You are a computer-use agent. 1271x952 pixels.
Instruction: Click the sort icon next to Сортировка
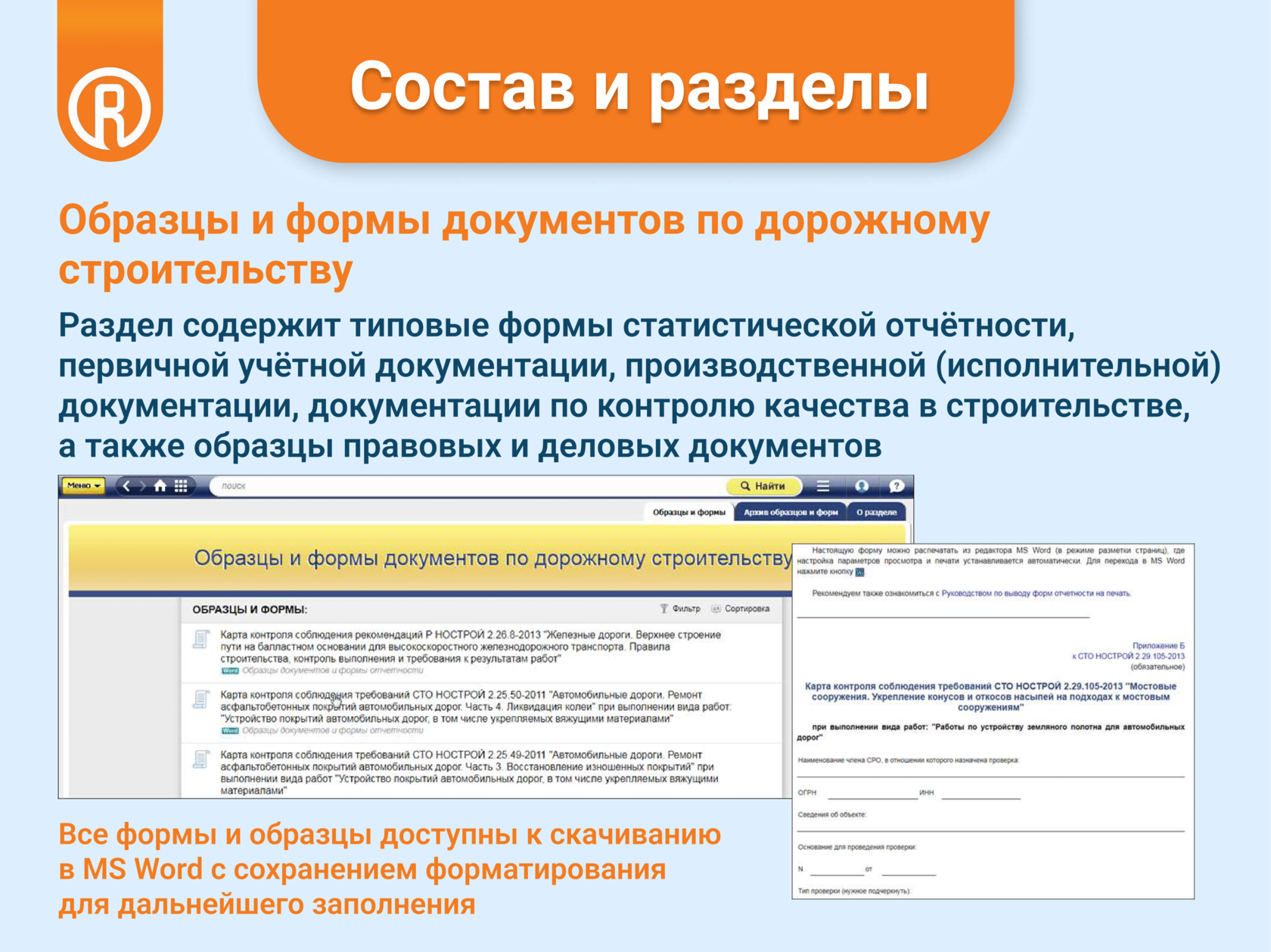tap(716, 609)
